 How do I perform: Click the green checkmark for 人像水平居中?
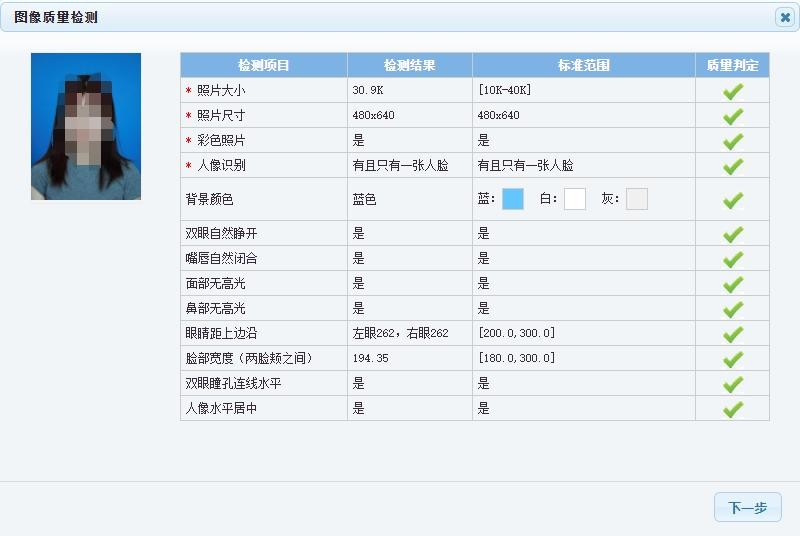pyautogui.click(x=733, y=410)
